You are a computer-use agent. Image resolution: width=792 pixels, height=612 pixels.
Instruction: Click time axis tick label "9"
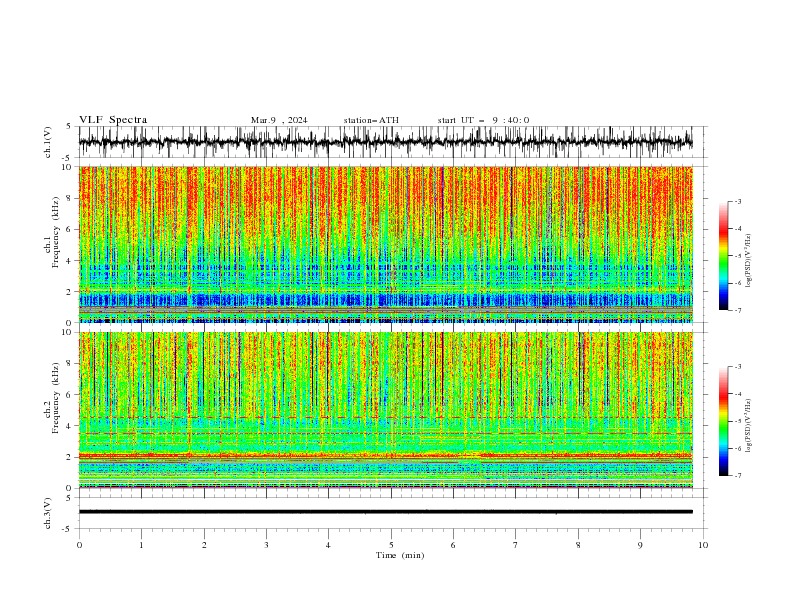pos(640,545)
